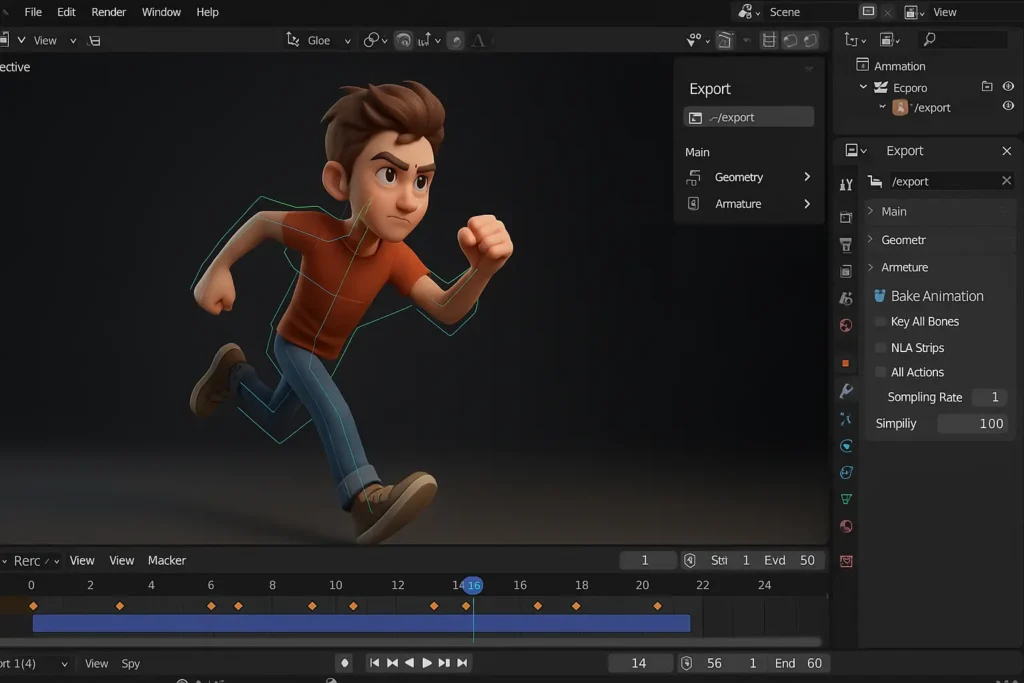The height and width of the screenshot is (683, 1024).
Task: Click the scene selector icon beside Scene
Action: [x=748, y=12]
